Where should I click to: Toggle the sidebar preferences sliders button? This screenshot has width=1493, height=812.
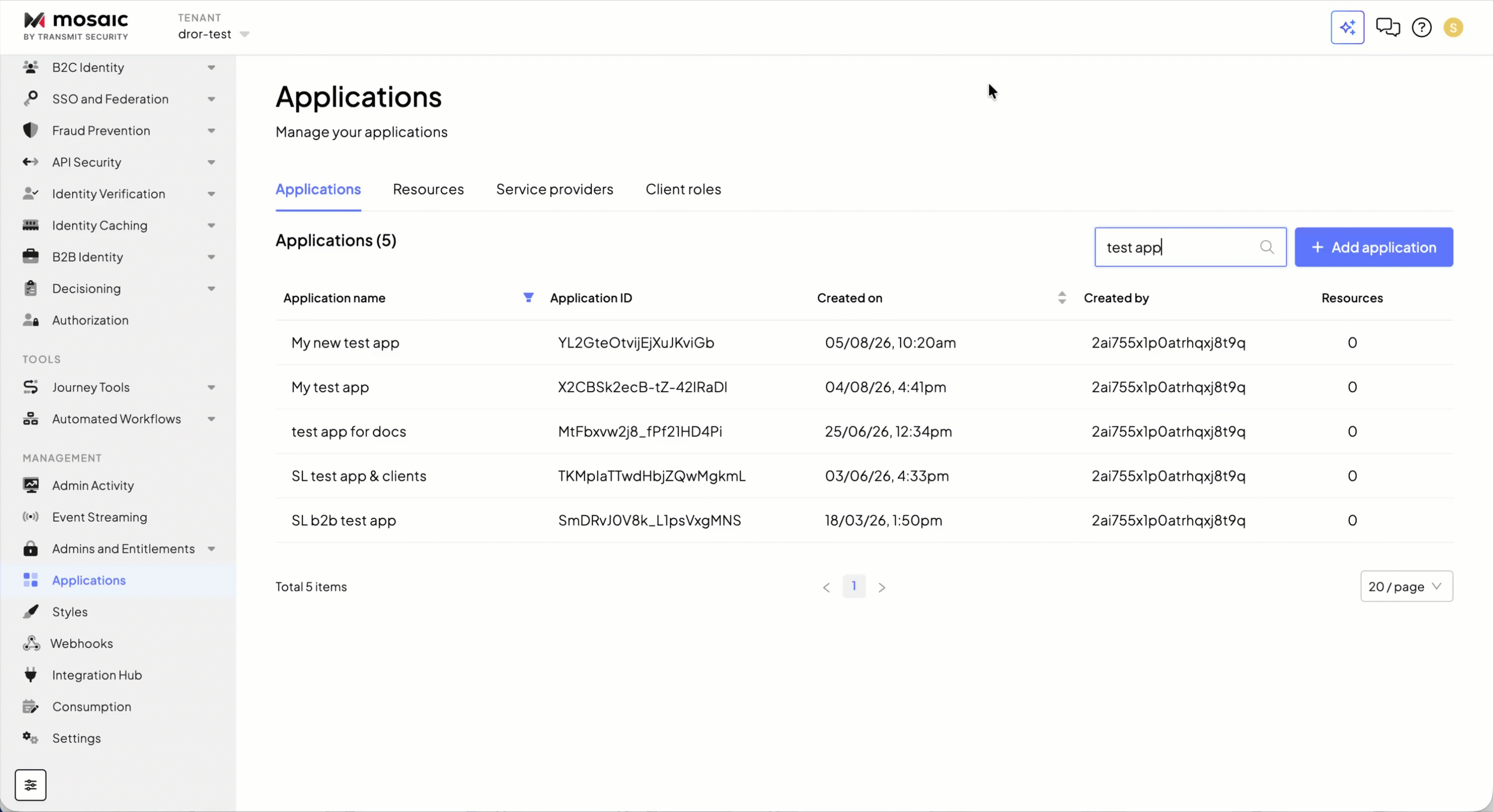tap(31, 785)
